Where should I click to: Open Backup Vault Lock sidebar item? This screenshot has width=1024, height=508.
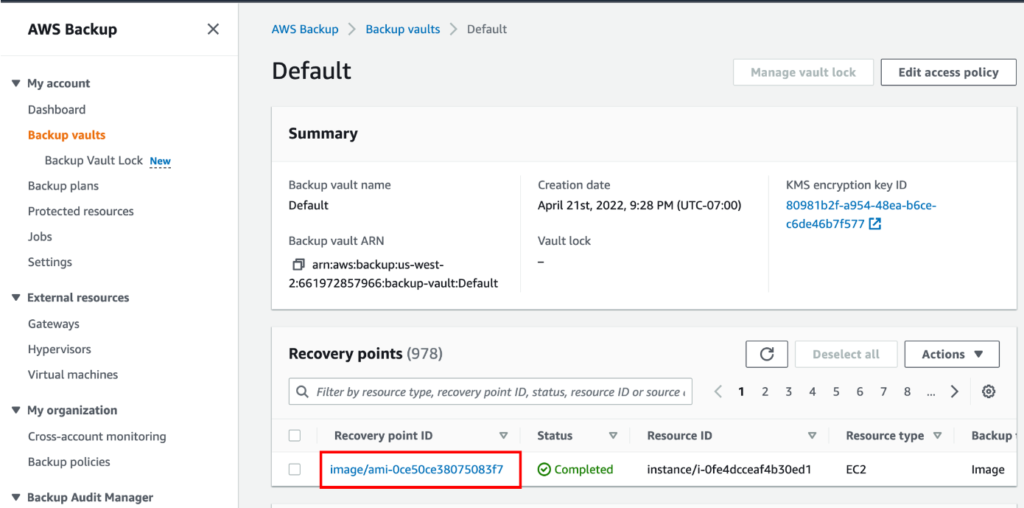click(x=93, y=161)
